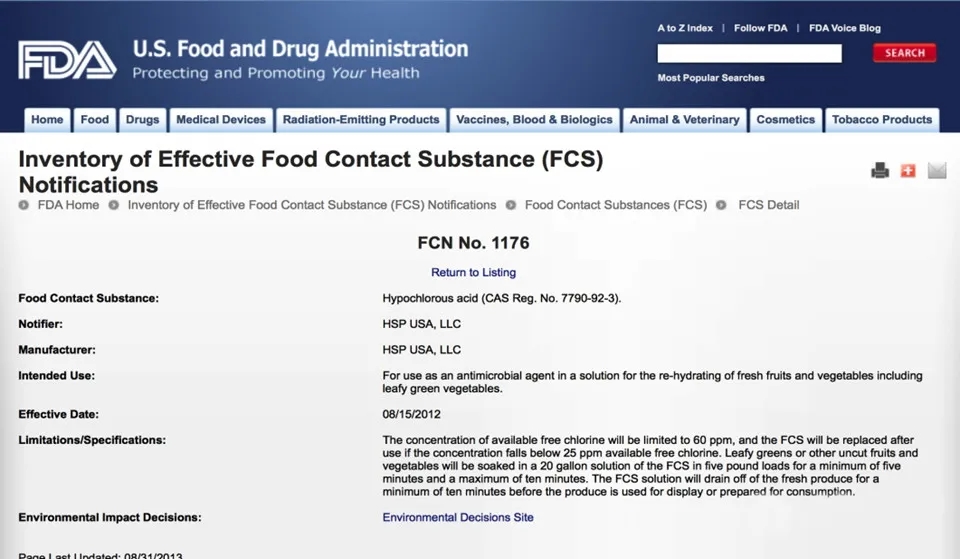Click the printer icon
Screen dimensions: 960x559
pos(880,171)
